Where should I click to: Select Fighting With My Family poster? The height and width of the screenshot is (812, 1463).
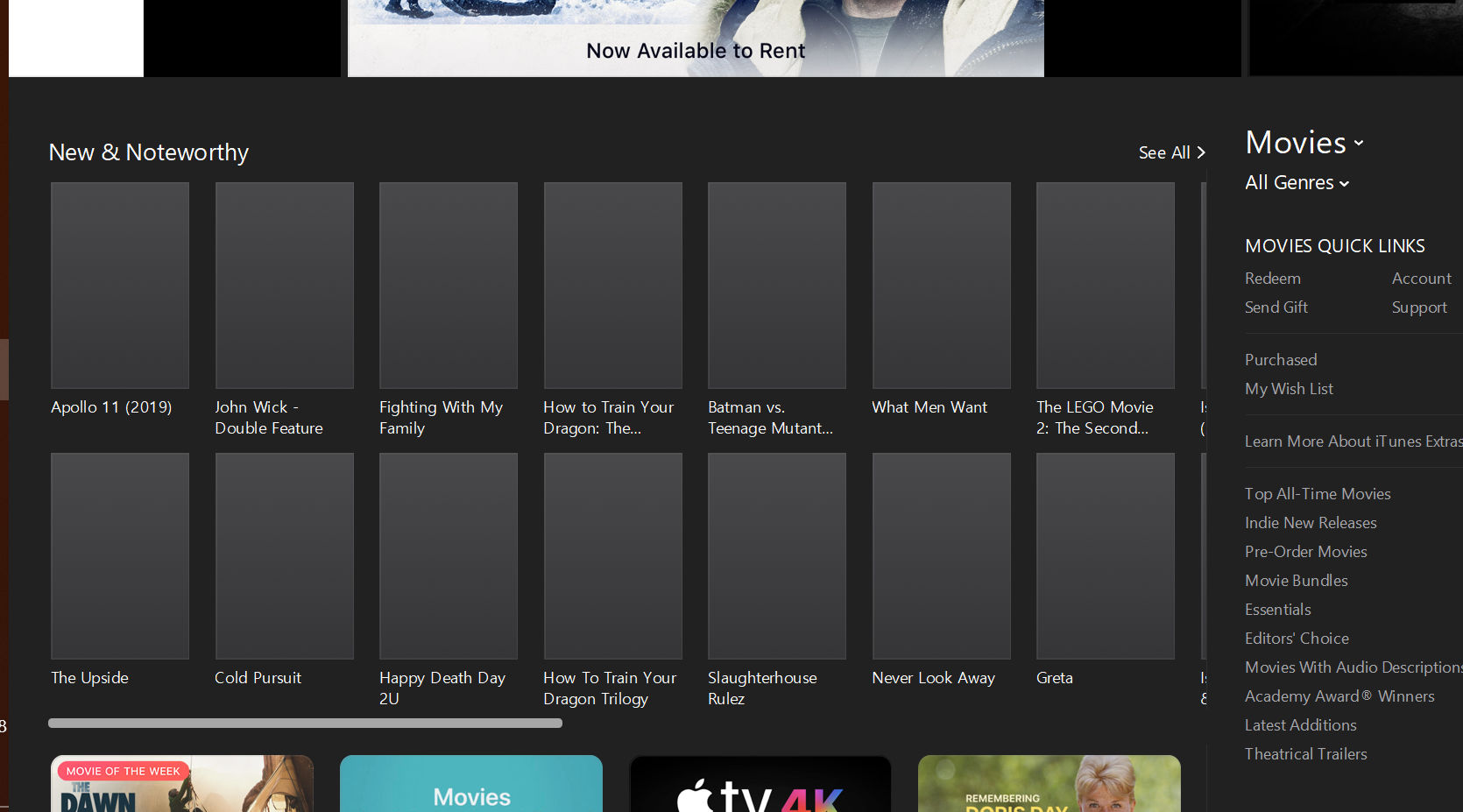(x=449, y=286)
